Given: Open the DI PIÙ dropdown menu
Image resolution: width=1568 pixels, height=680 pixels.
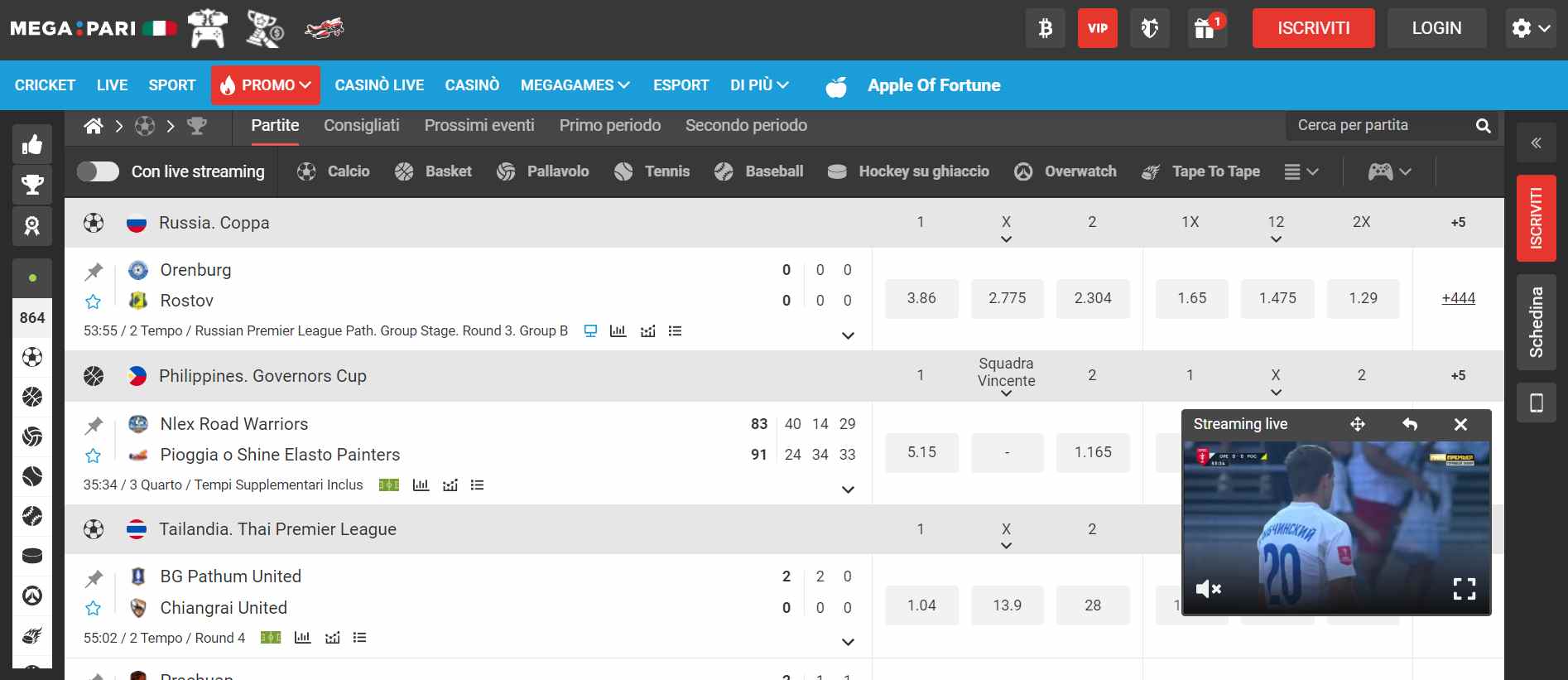Looking at the screenshot, I should pos(759,85).
